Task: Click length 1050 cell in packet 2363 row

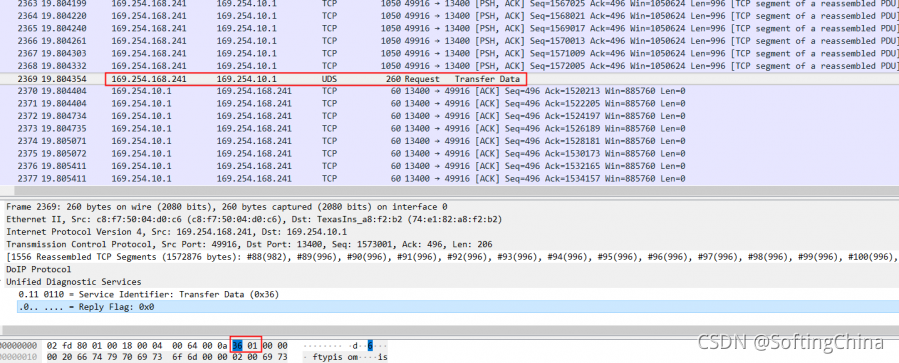Action: point(391,3)
